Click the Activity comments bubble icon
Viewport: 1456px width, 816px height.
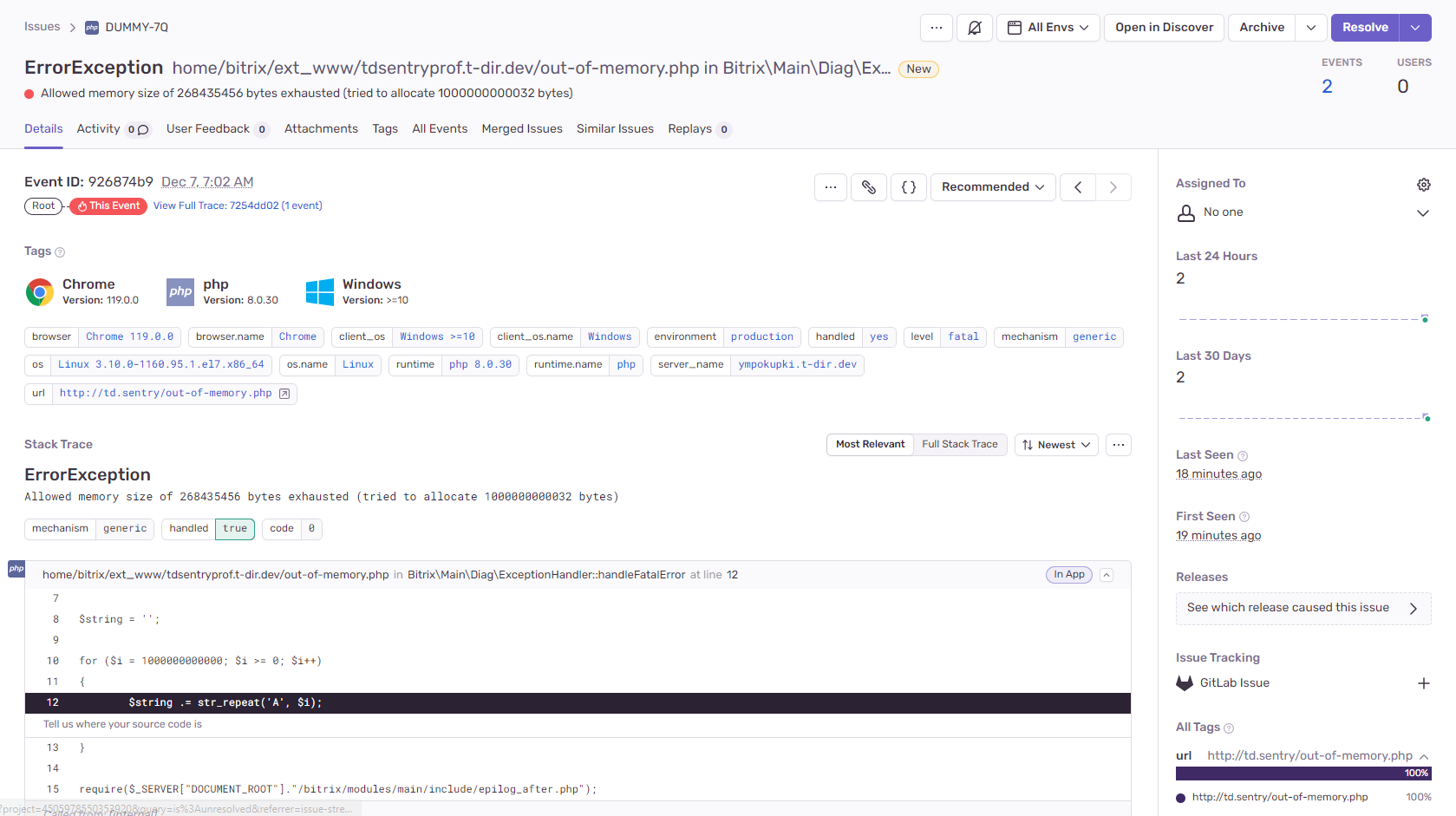coord(143,130)
